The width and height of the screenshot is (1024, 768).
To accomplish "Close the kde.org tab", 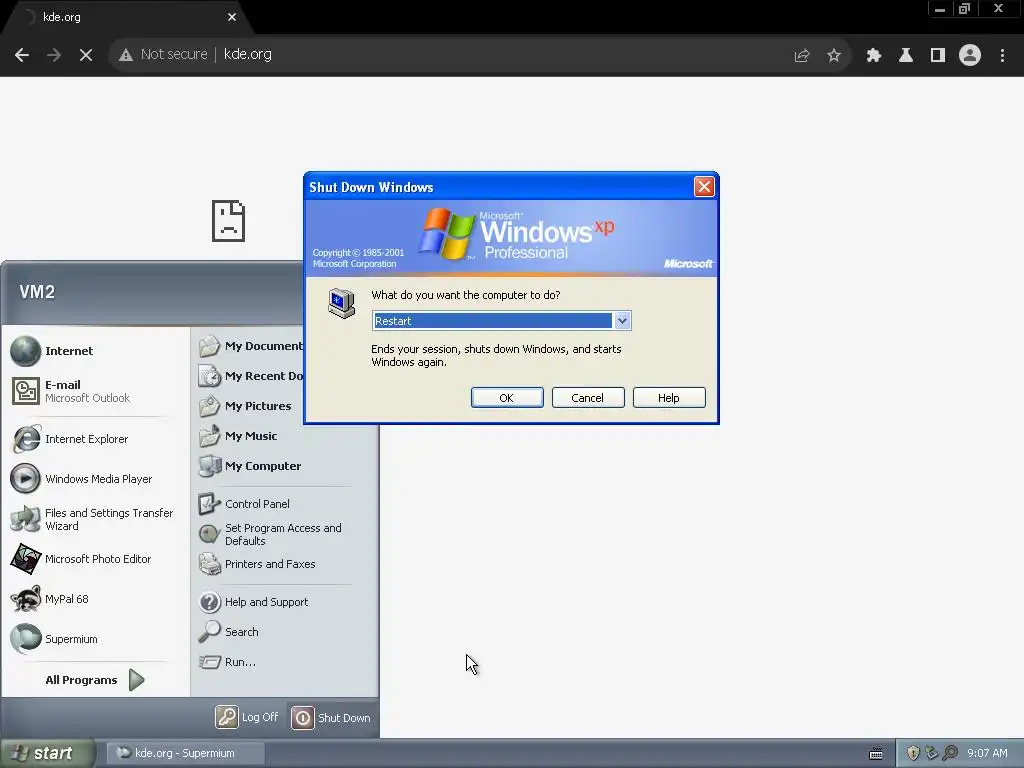I will [x=232, y=17].
